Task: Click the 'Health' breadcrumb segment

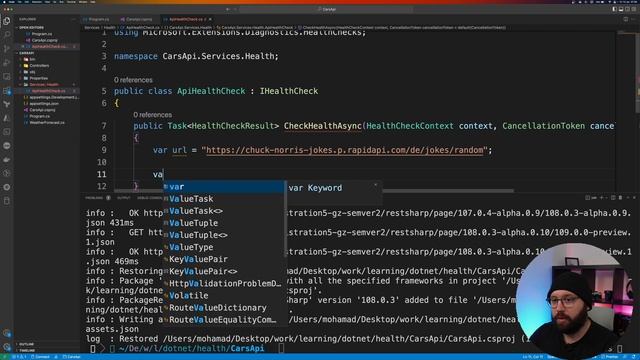Action: pos(109,28)
